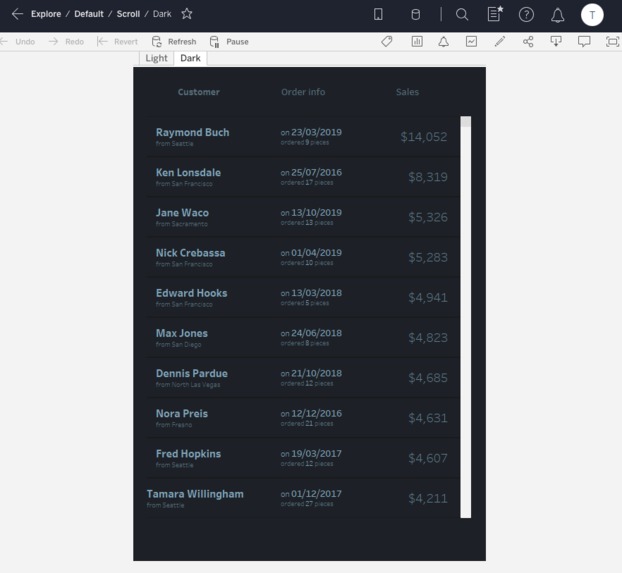
Task: Open Default in the breadcrumb
Action: click(89, 14)
